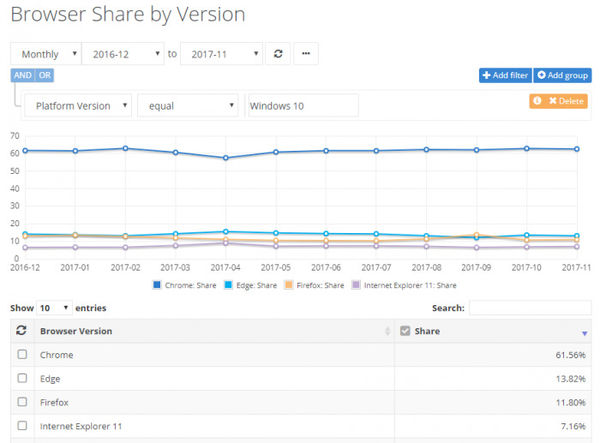The width and height of the screenshot is (600, 443).
Task: Switch to the OR condition
Action: (46, 75)
